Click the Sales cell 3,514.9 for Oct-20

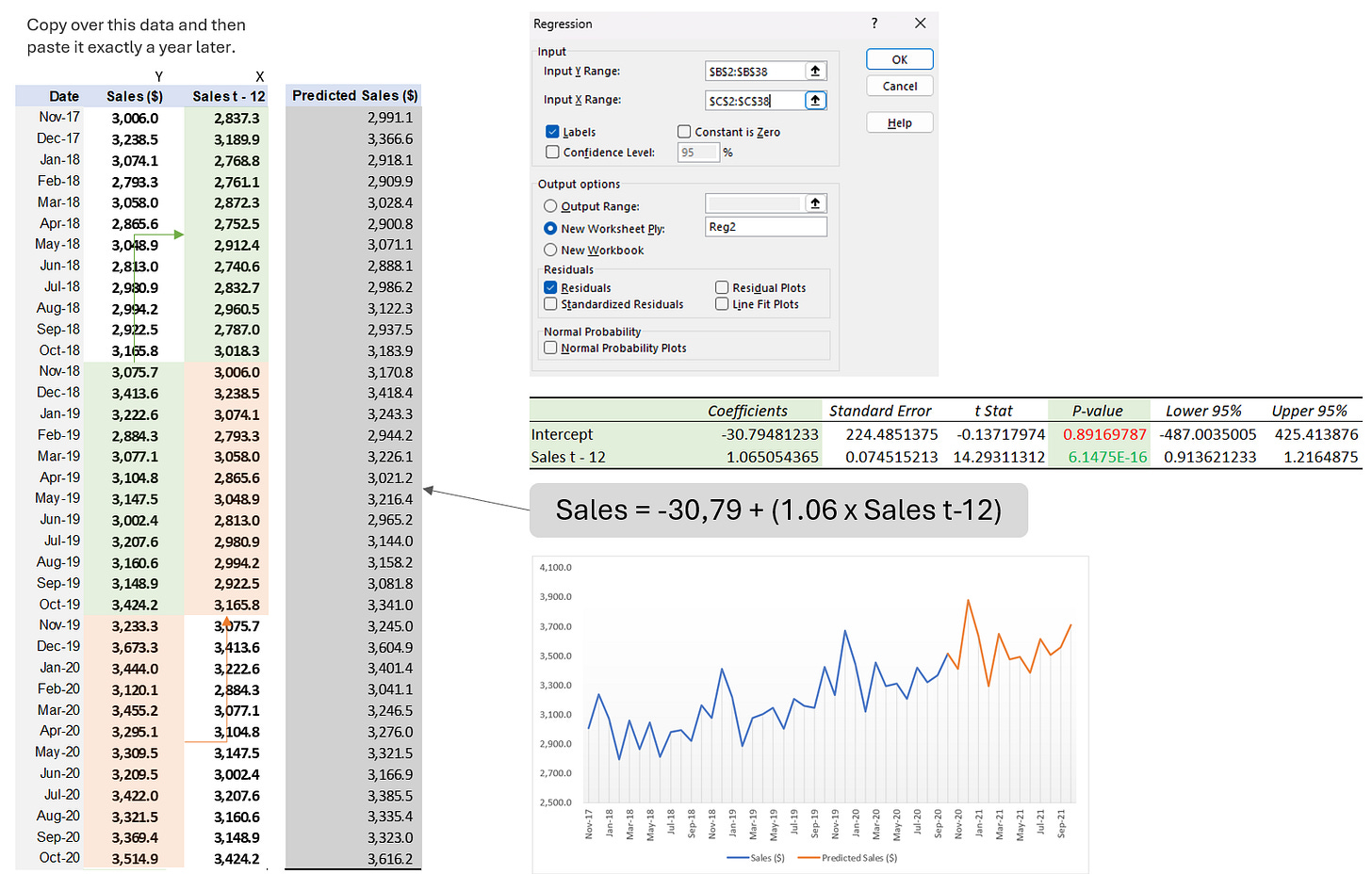click(134, 859)
